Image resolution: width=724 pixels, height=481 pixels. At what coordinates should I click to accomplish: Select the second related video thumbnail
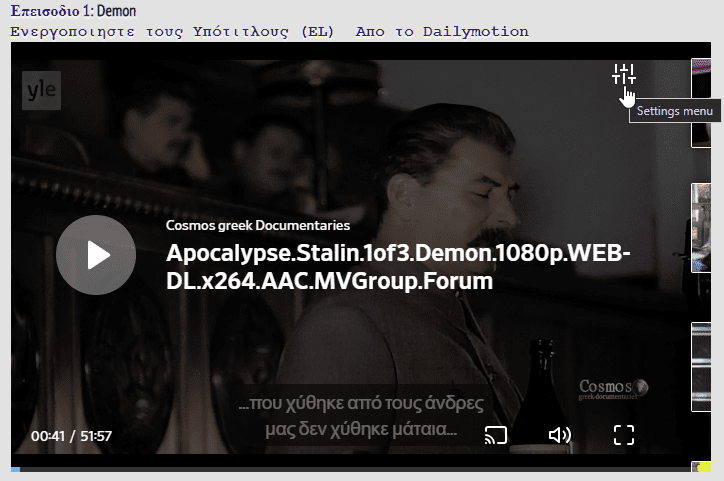[701, 228]
